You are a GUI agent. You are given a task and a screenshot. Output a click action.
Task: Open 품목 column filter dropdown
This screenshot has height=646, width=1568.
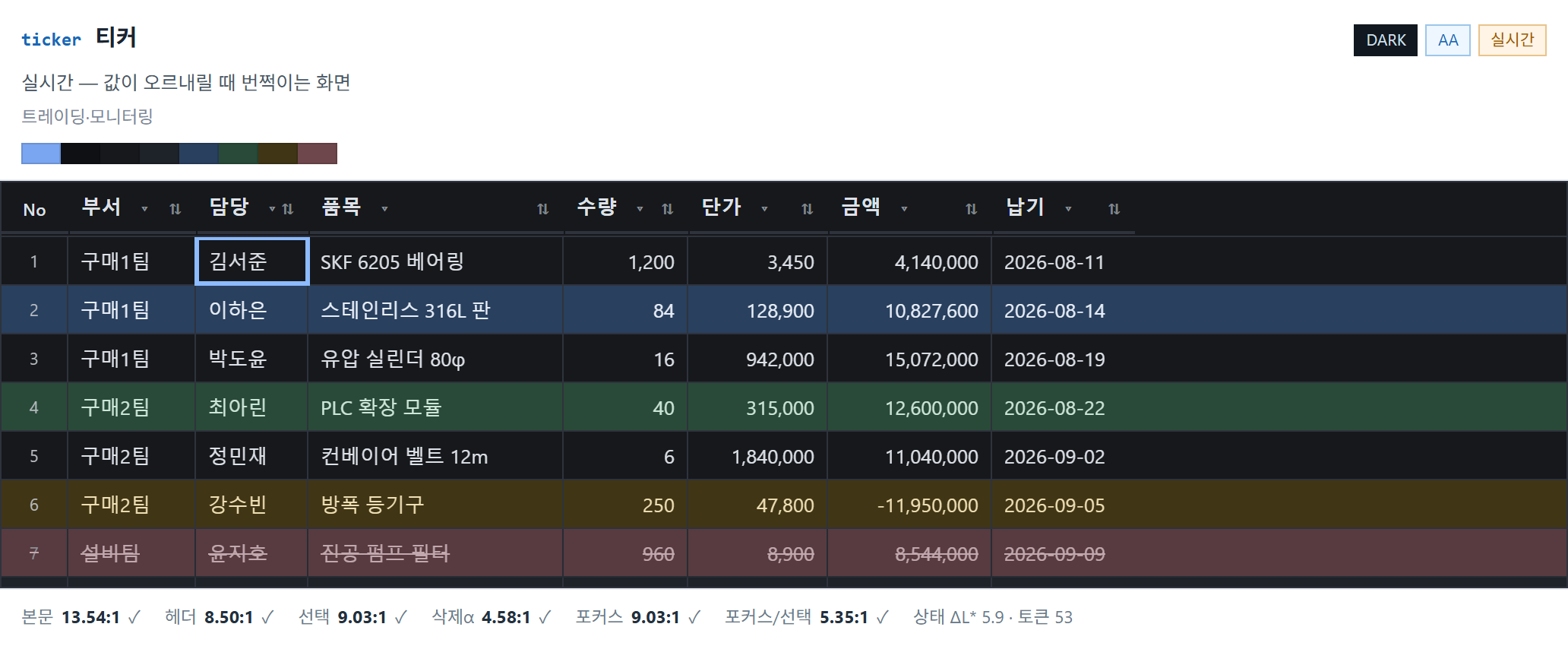tap(385, 209)
